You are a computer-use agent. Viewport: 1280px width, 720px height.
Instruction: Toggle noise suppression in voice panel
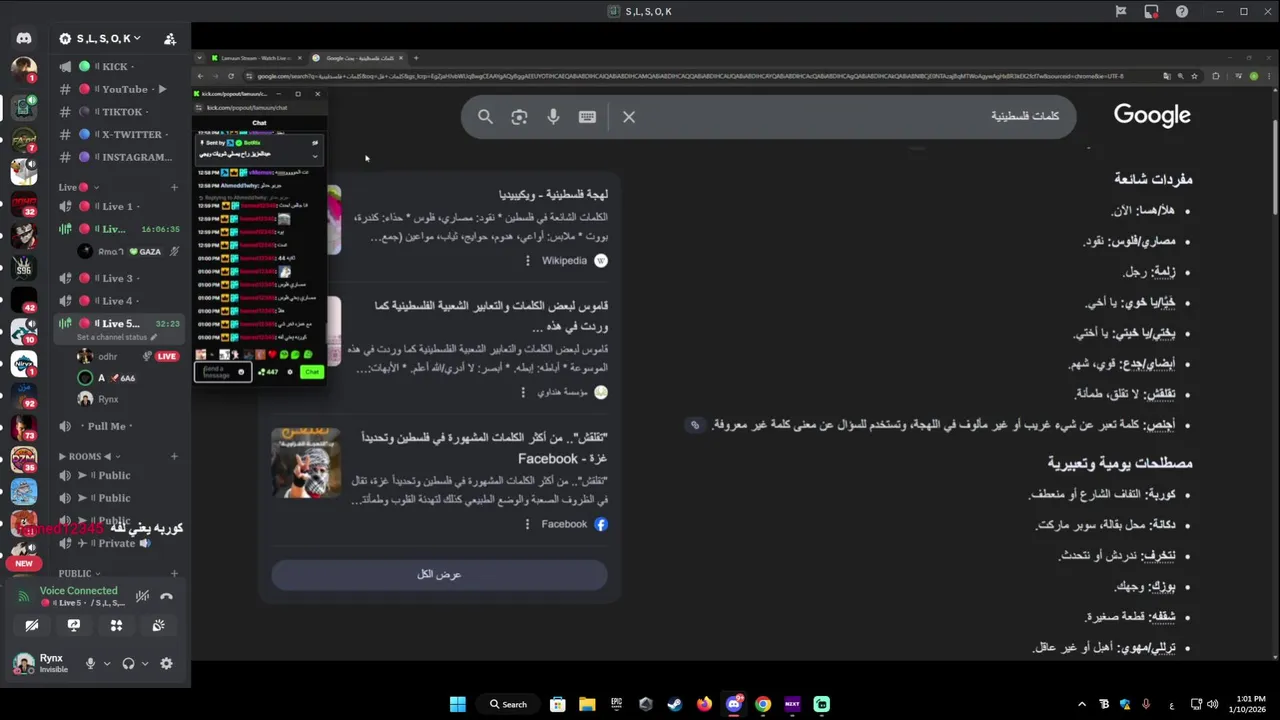142,596
